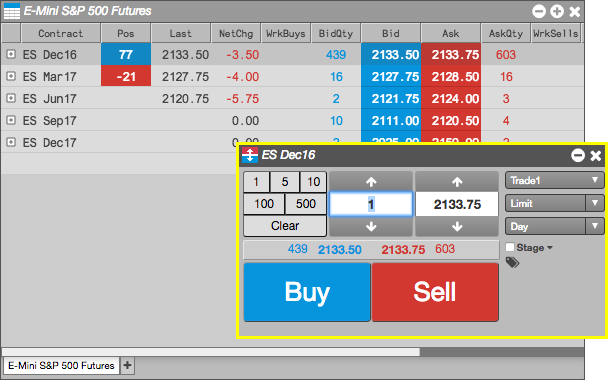Click the Clear quantity button
The height and width of the screenshot is (382, 611).
[285, 226]
